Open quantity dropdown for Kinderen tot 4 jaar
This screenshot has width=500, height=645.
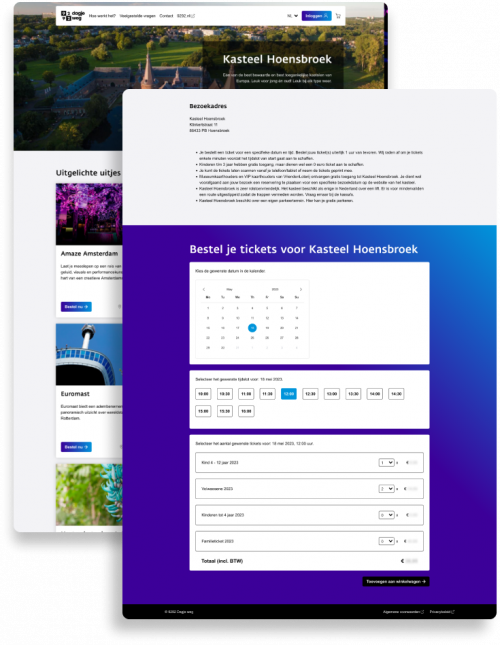(x=386, y=515)
